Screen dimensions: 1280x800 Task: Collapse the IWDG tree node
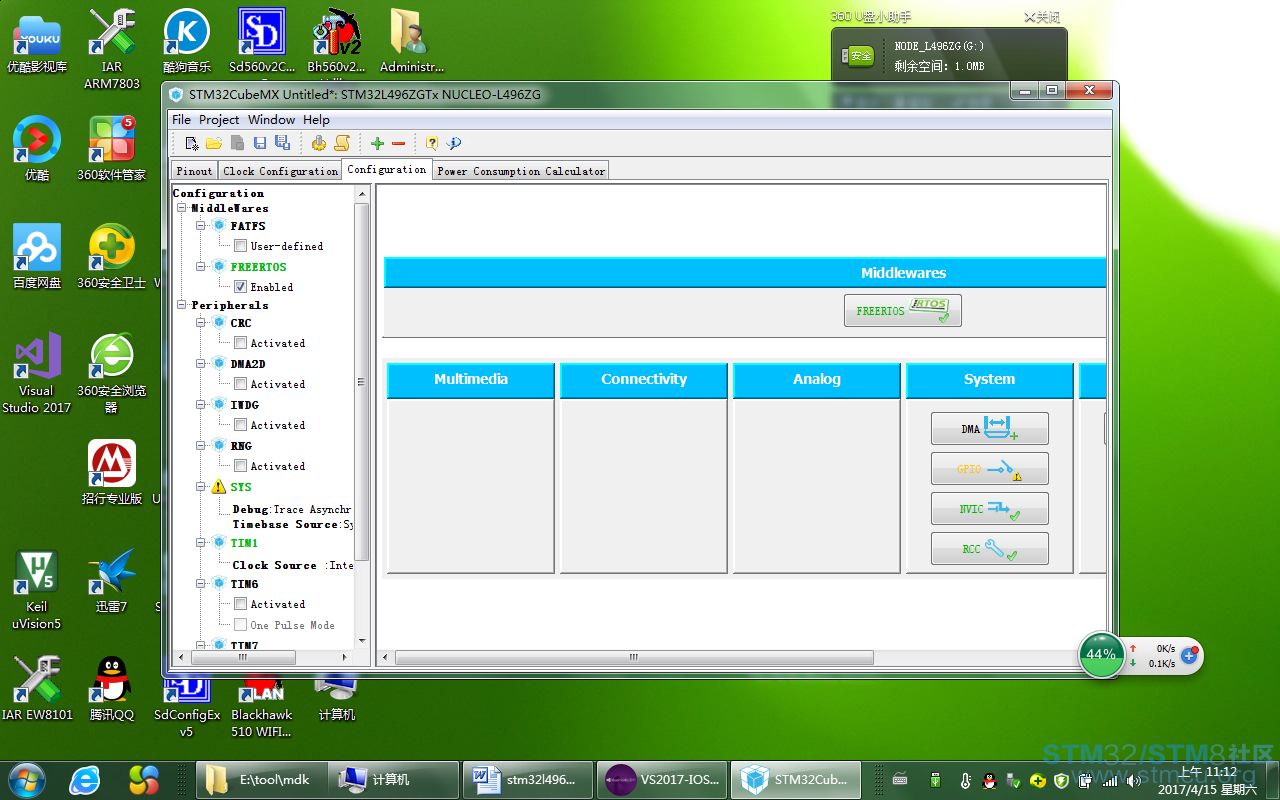pyautogui.click(x=201, y=405)
